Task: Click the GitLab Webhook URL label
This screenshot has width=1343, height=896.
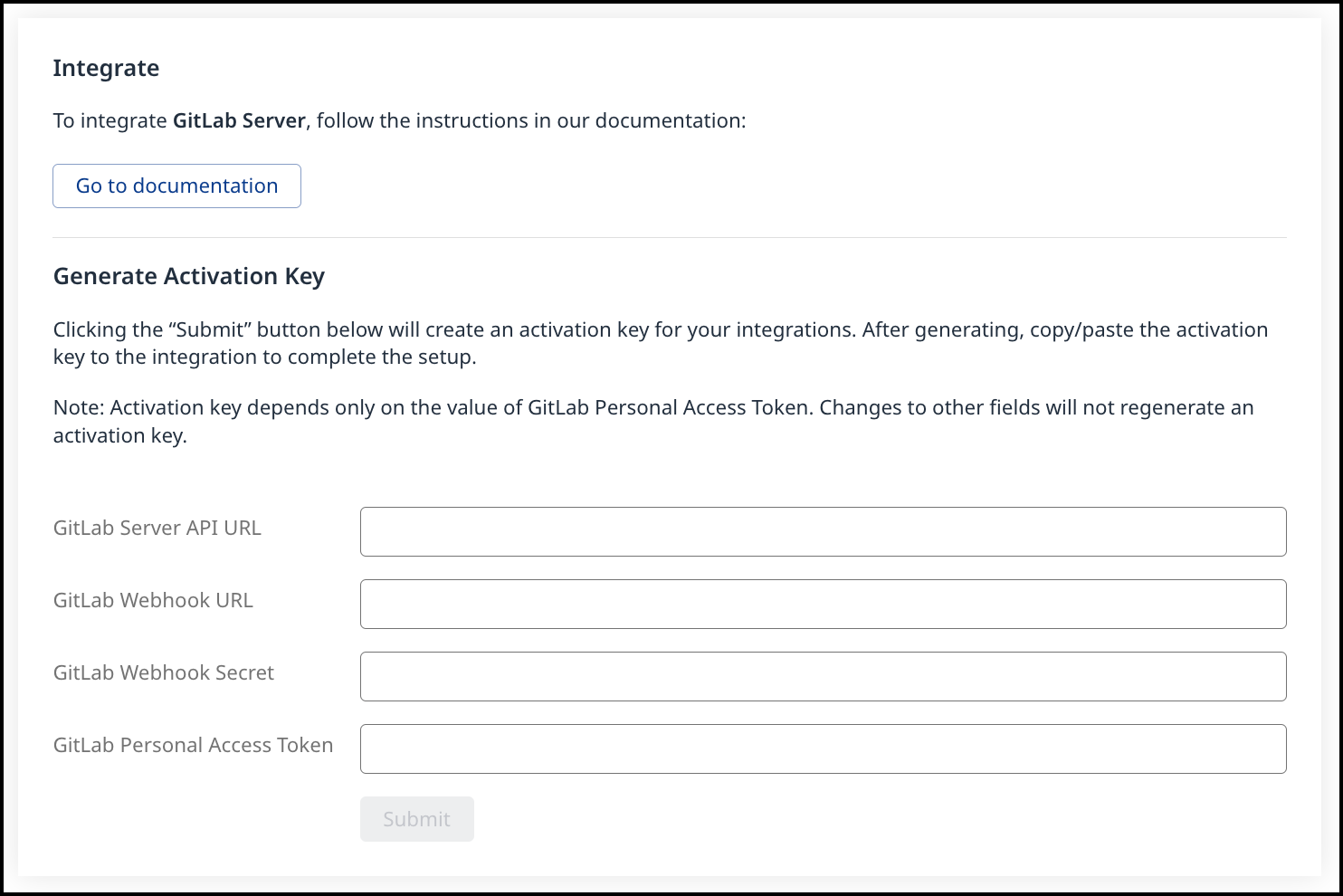Action: click(x=153, y=600)
